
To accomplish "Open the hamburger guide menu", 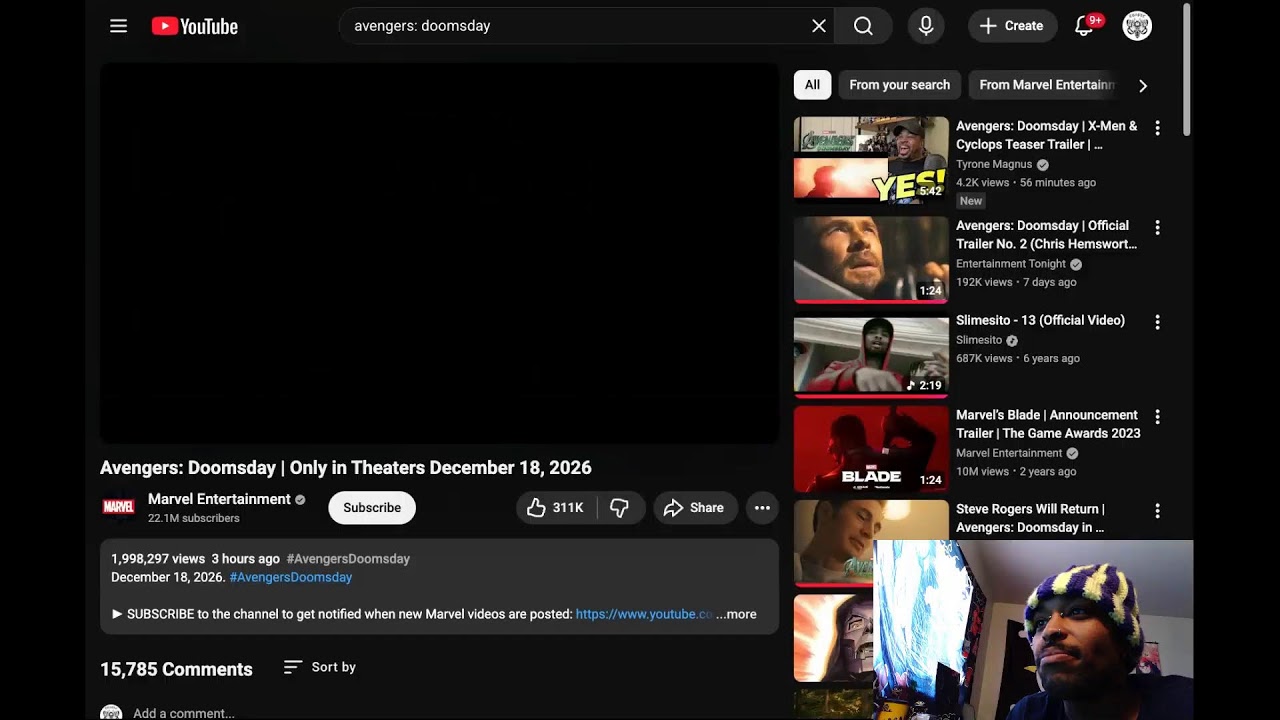I will click(118, 26).
